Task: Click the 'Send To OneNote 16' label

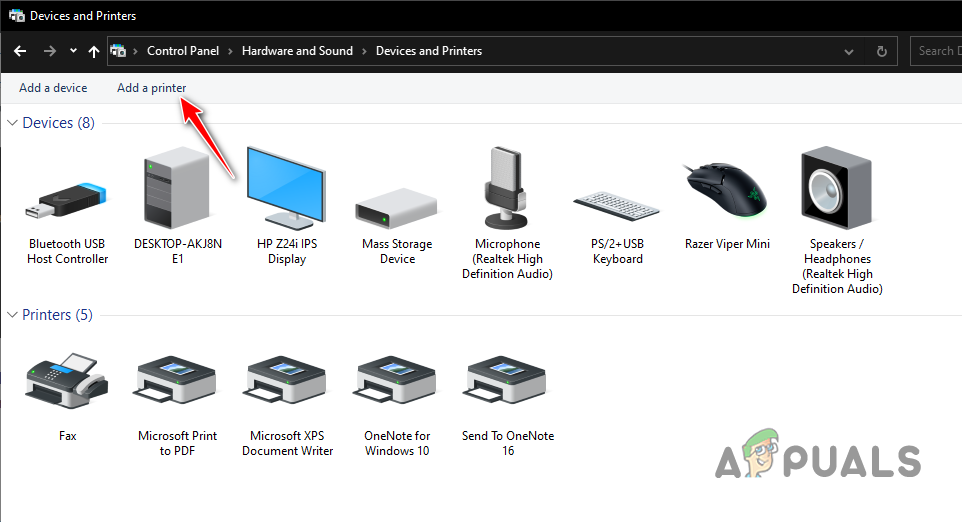Action: pyautogui.click(x=508, y=443)
